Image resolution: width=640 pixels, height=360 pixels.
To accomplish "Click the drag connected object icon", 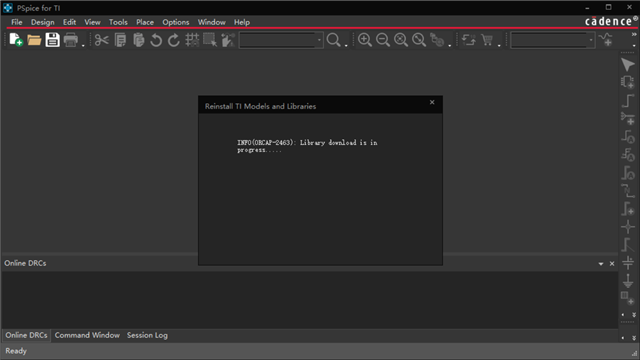I will point(228,40).
